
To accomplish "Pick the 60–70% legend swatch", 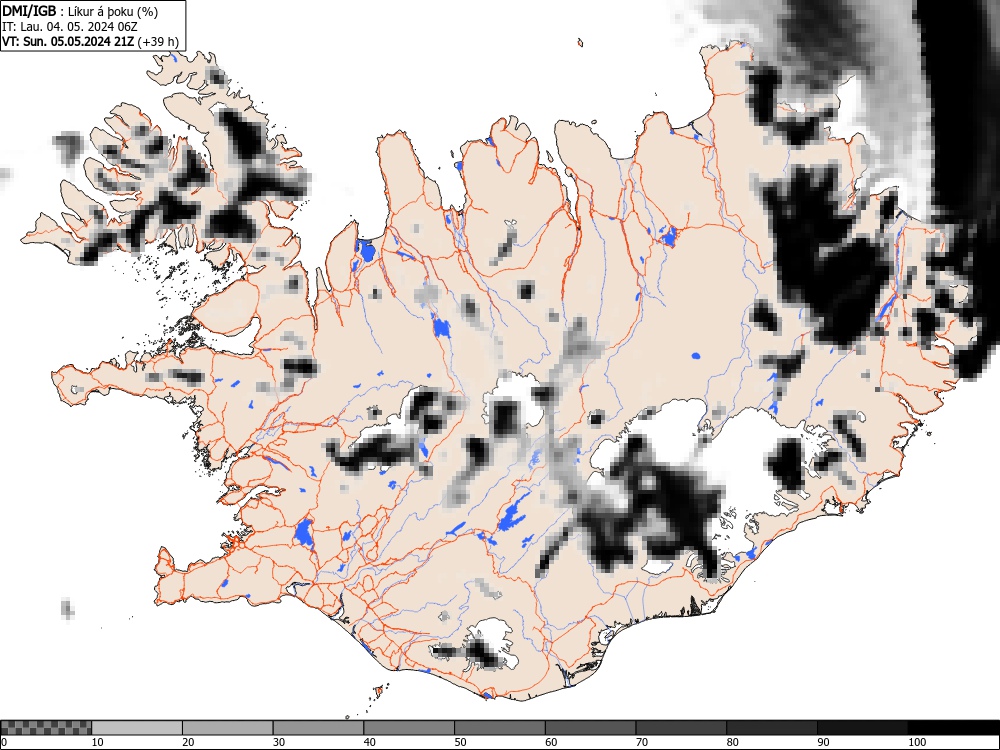I will [591, 728].
